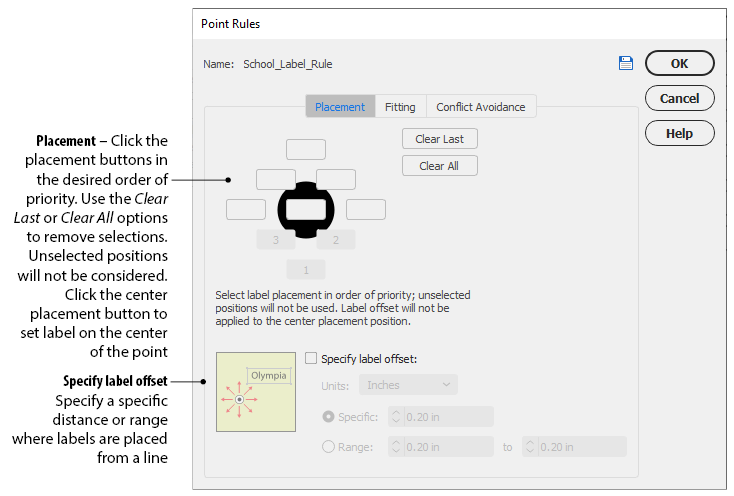This screenshot has width=734, height=496.
Task: Select the center placement button on the point
Action: click(305, 210)
